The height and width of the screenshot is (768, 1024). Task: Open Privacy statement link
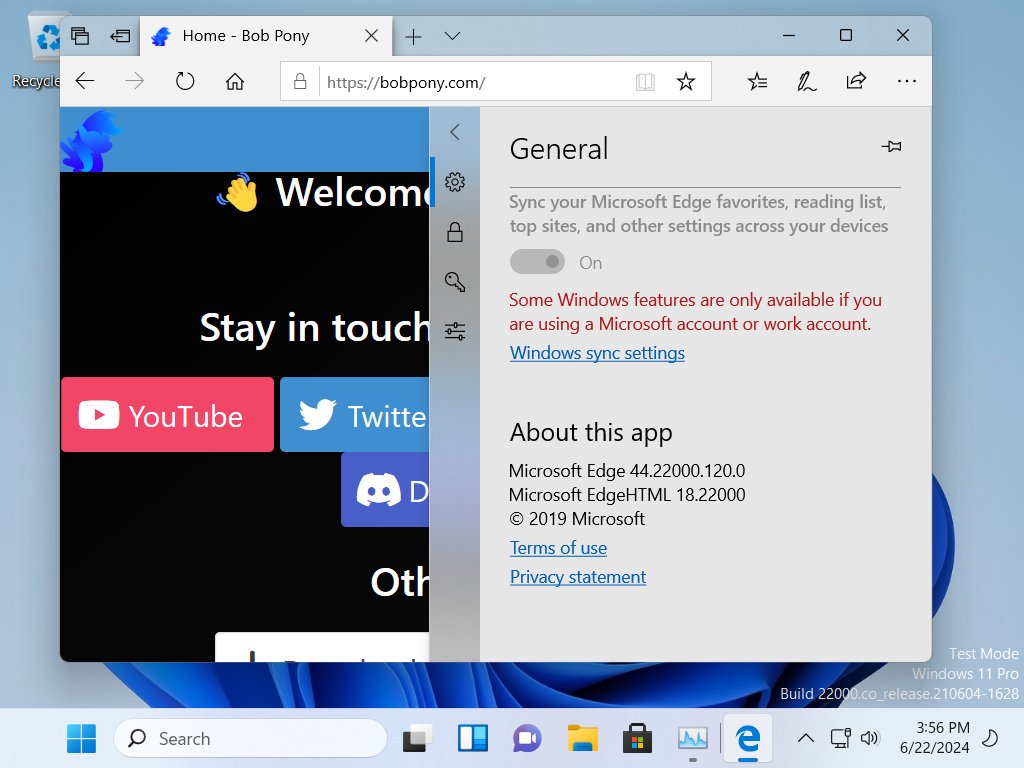click(x=578, y=577)
